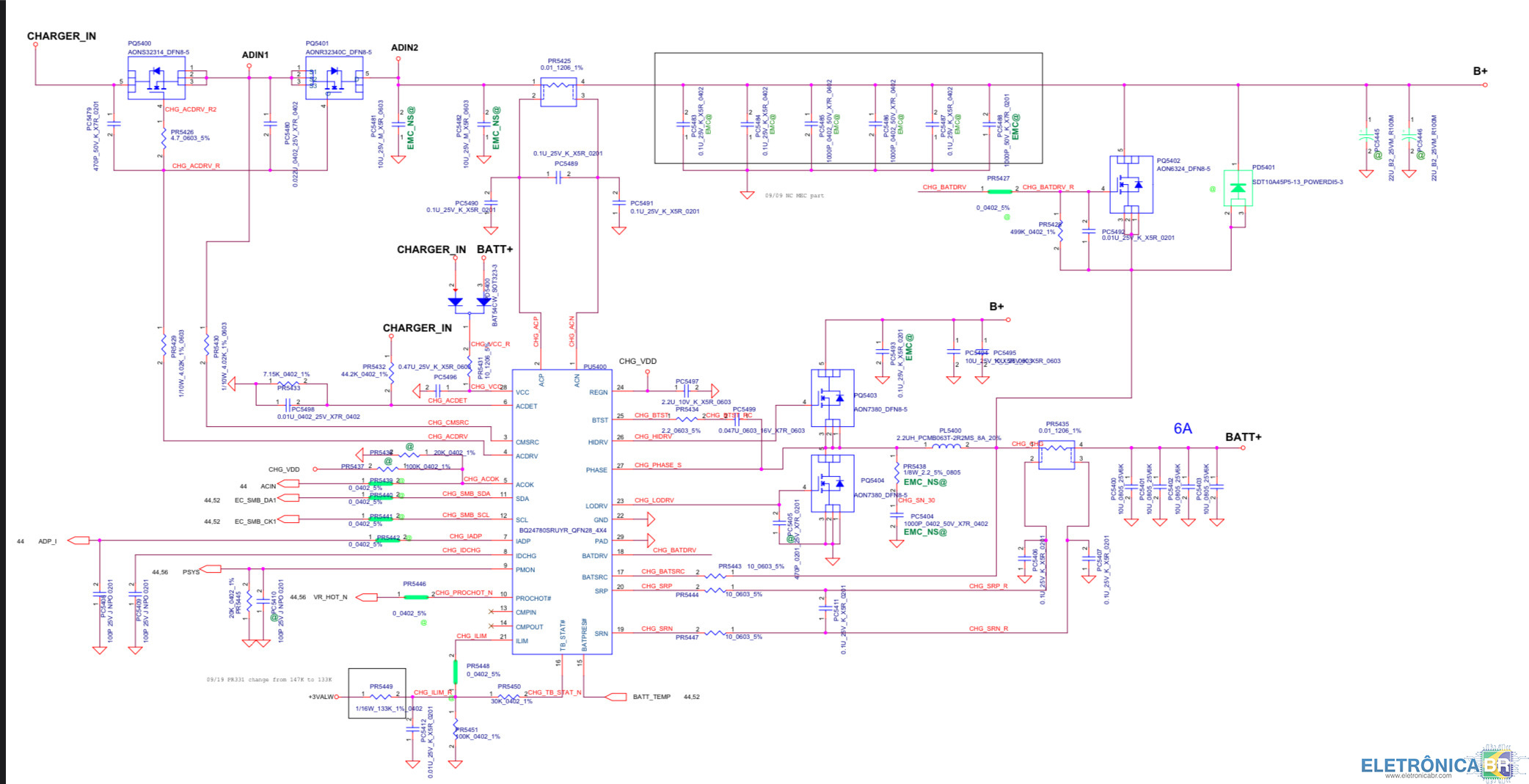Image resolution: width=1529 pixels, height=784 pixels.
Task: Click the blue 6A annotation
Action: (x=1182, y=428)
